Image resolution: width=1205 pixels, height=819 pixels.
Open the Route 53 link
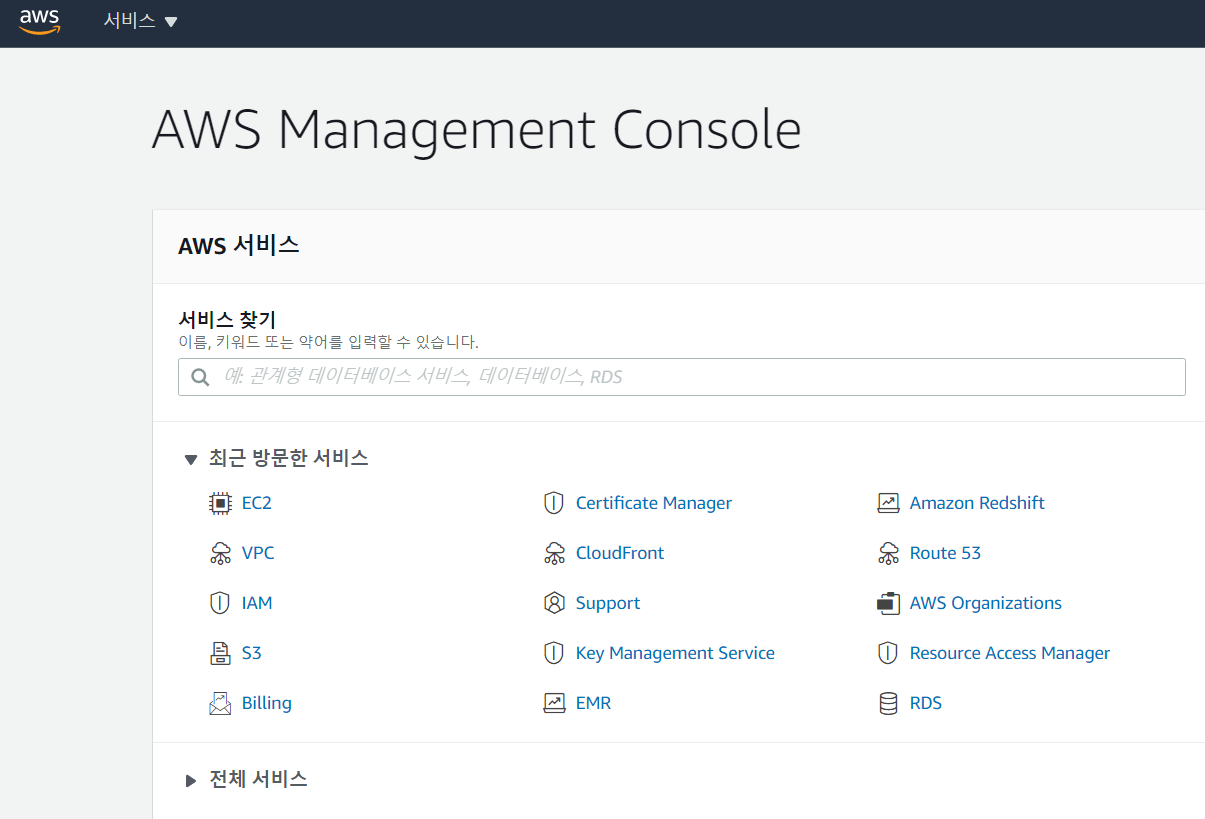pos(944,553)
